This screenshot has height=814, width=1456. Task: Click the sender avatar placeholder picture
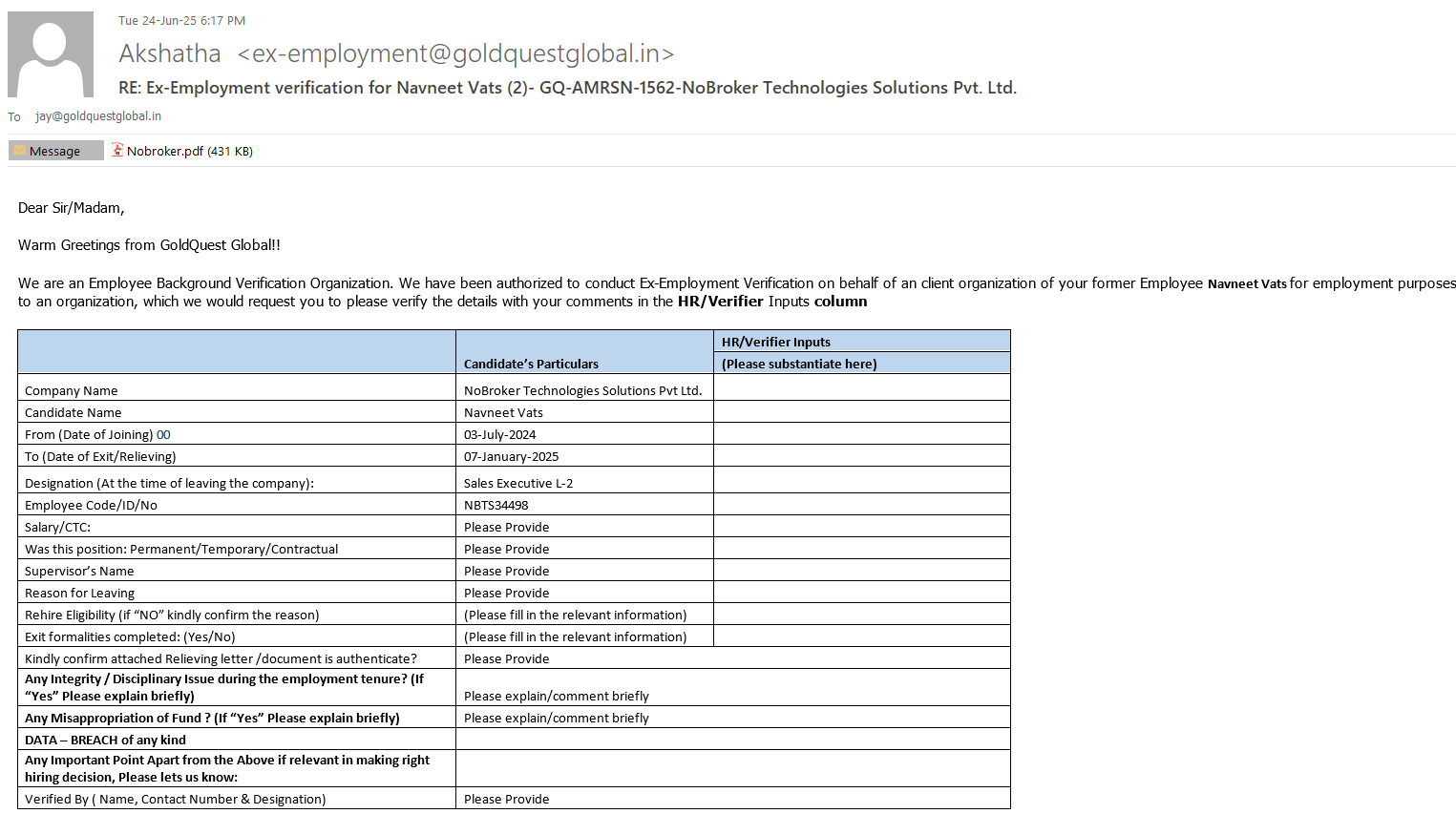tap(51, 54)
